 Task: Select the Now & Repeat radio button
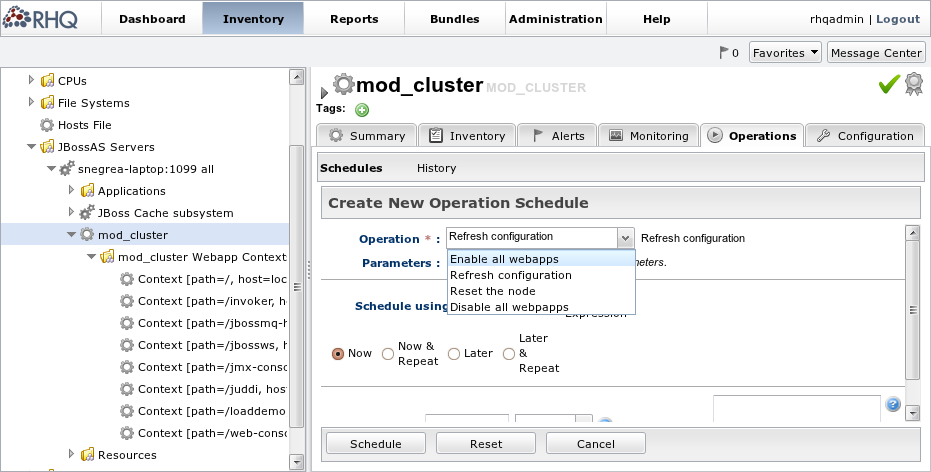pyautogui.click(x=388, y=354)
